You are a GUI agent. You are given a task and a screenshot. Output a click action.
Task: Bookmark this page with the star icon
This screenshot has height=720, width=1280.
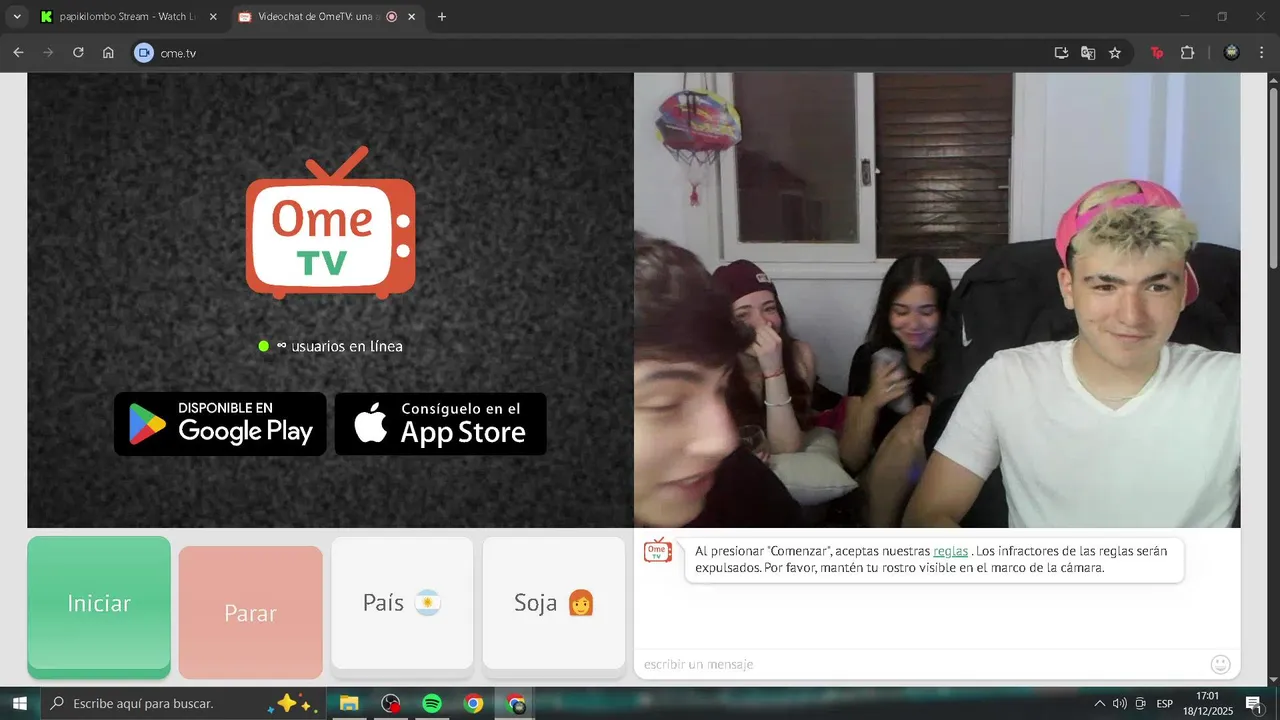[1115, 53]
